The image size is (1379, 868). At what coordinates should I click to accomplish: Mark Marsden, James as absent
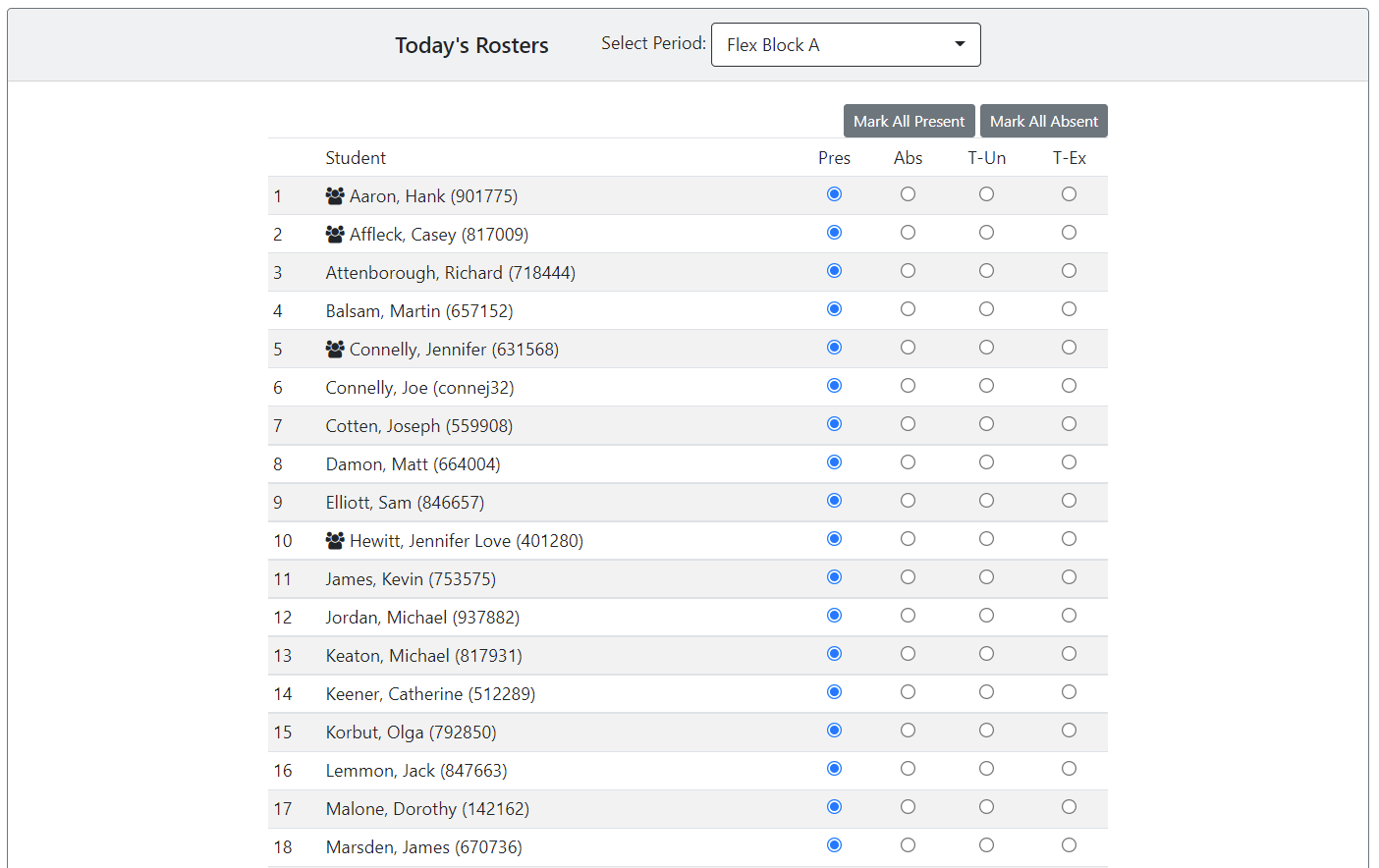click(x=908, y=844)
